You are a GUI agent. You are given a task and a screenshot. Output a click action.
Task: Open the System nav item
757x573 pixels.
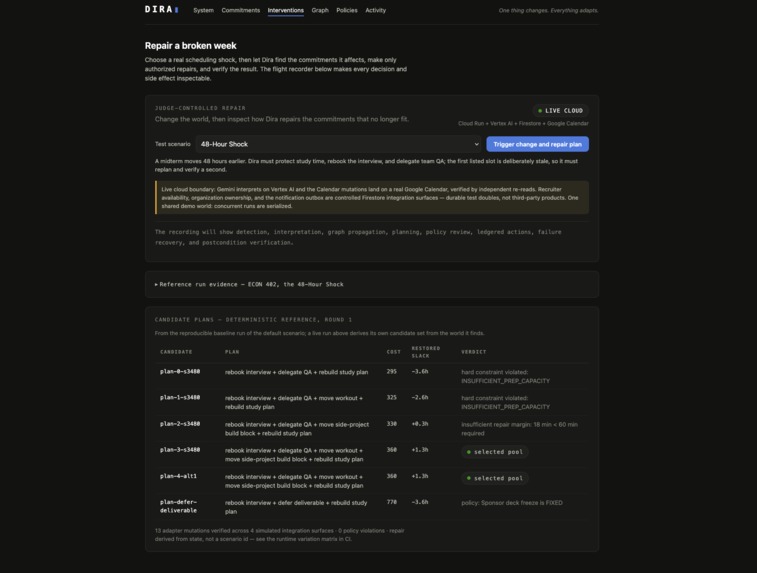pyautogui.click(x=203, y=10)
